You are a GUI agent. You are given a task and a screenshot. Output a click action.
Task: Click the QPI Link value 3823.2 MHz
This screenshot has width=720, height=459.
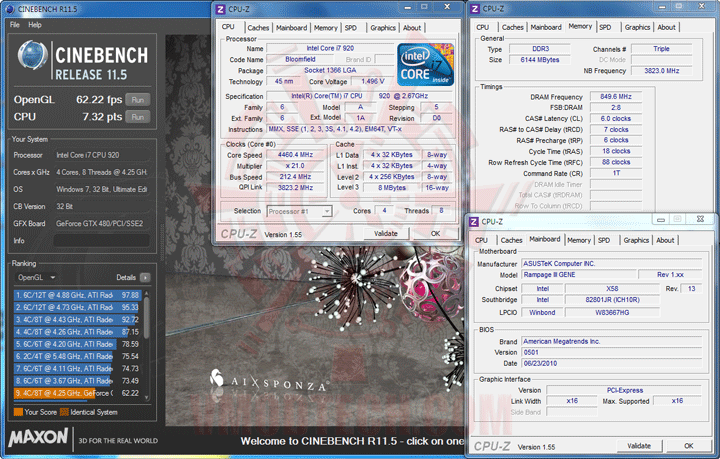295,188
